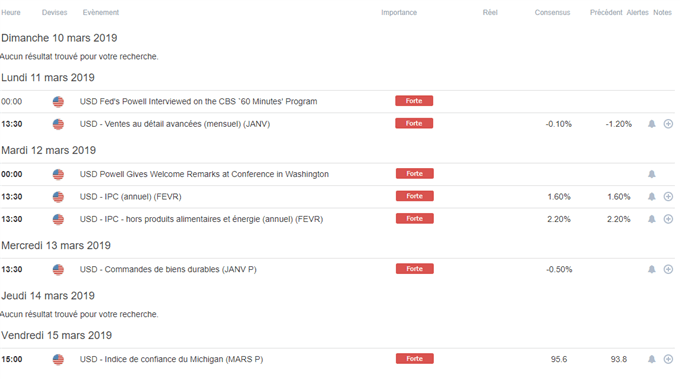
Task: Open the IPC hors produits alimentaires et énergie event
Action: click(201, 219)
